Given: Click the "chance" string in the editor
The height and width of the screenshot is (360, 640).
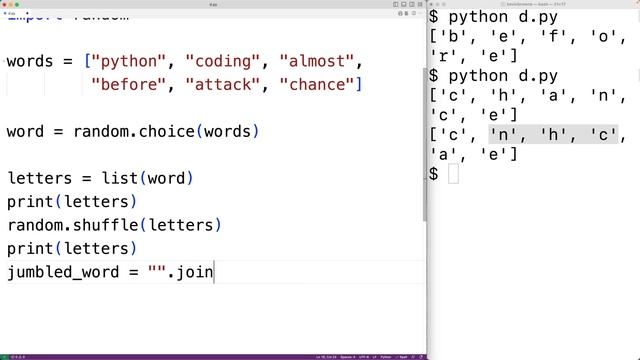Looking at the screenshot, I should 317,84.
